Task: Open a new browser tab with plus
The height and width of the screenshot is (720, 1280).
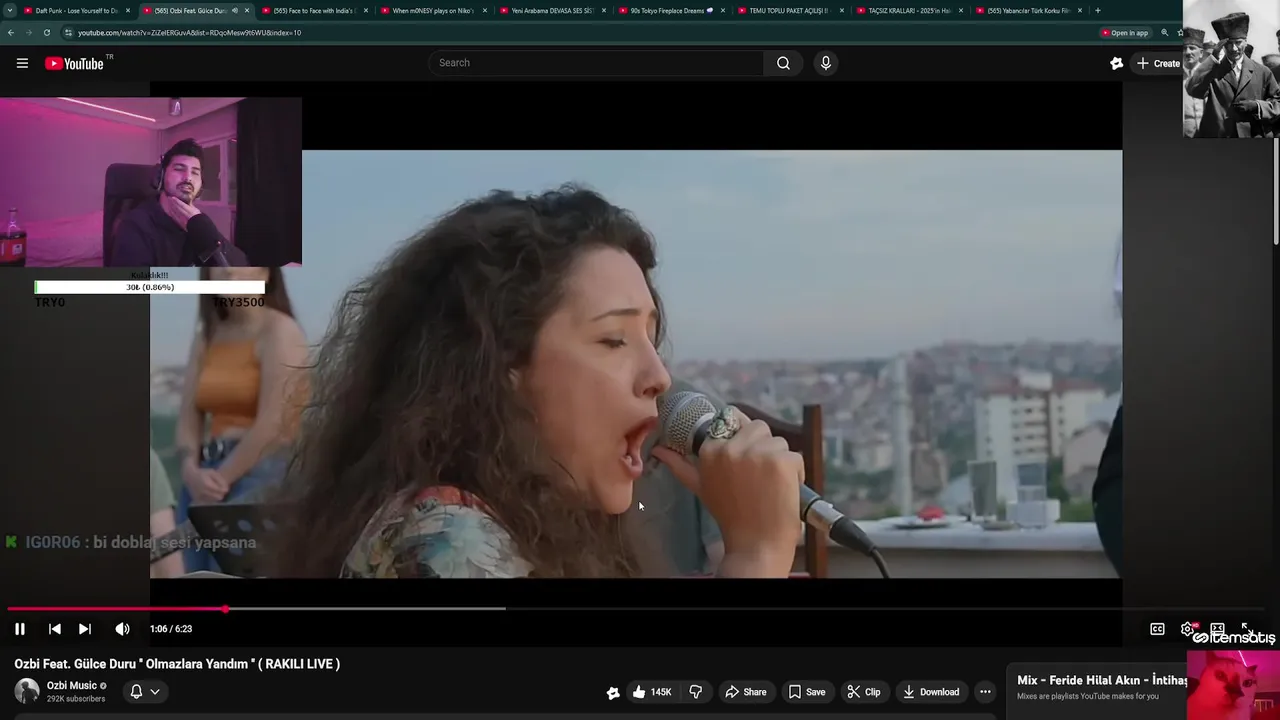Action: (x=1098, y=10)
